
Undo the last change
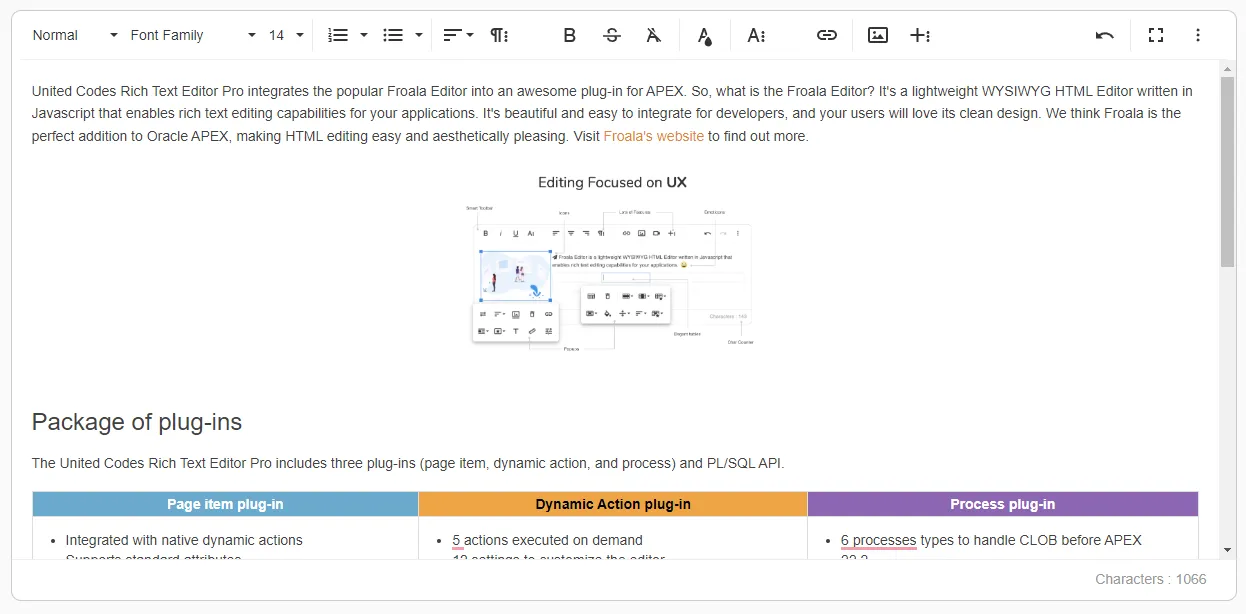(x=1105, y=35)
